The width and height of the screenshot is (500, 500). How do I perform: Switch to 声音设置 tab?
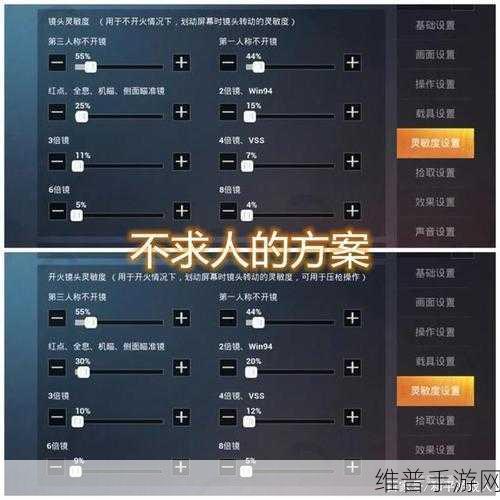click(435, 231)
